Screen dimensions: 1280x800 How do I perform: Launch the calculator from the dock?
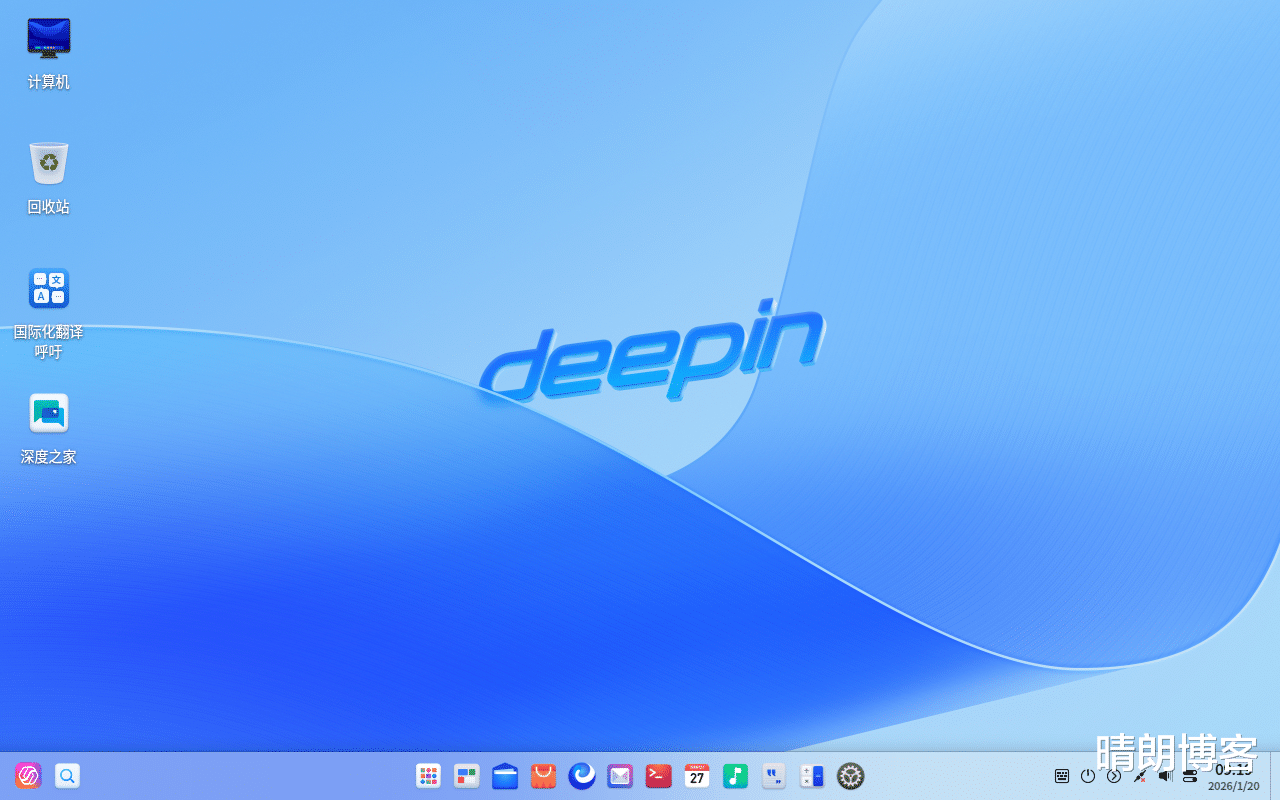point(812,775)
